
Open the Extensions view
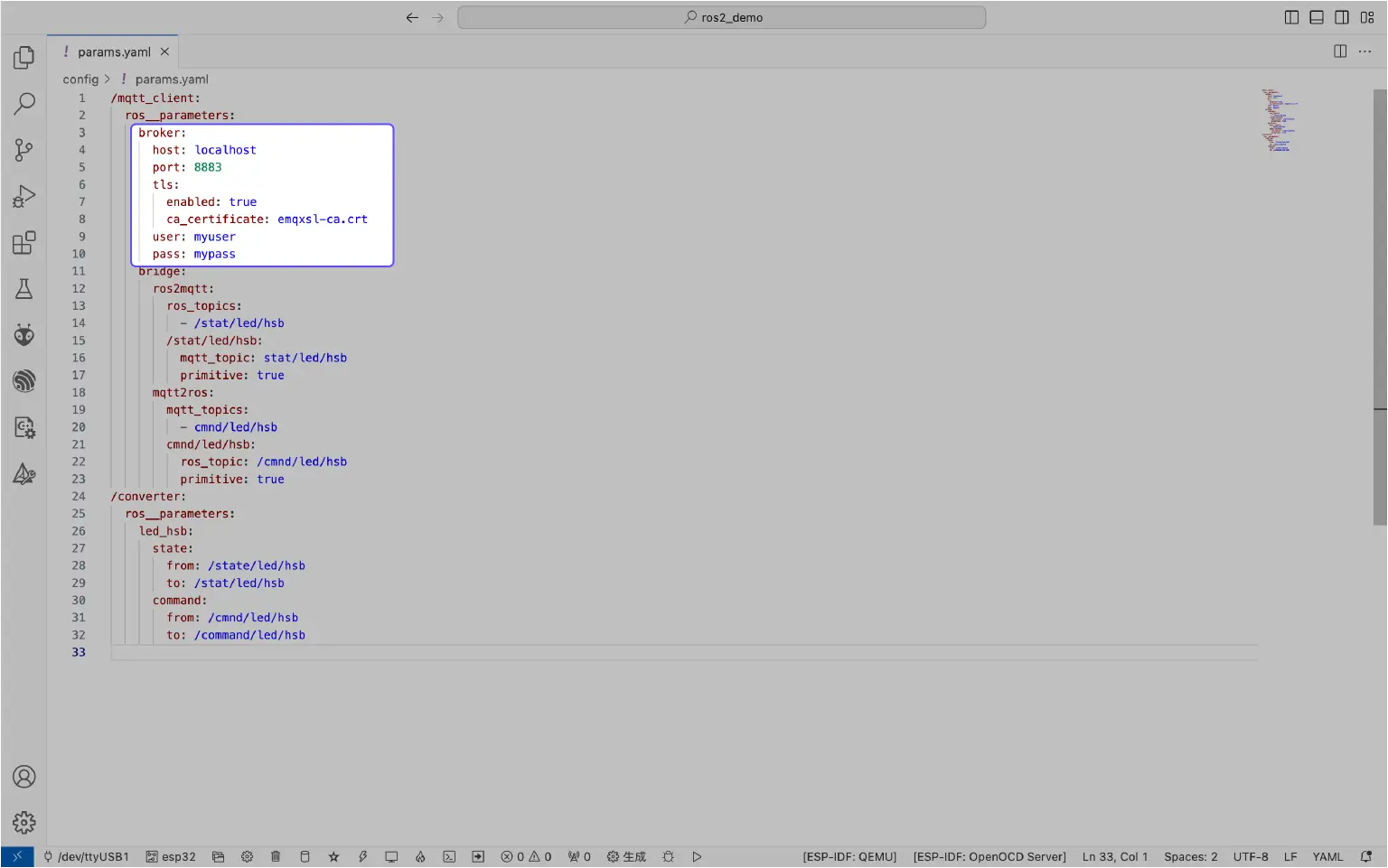23,242
